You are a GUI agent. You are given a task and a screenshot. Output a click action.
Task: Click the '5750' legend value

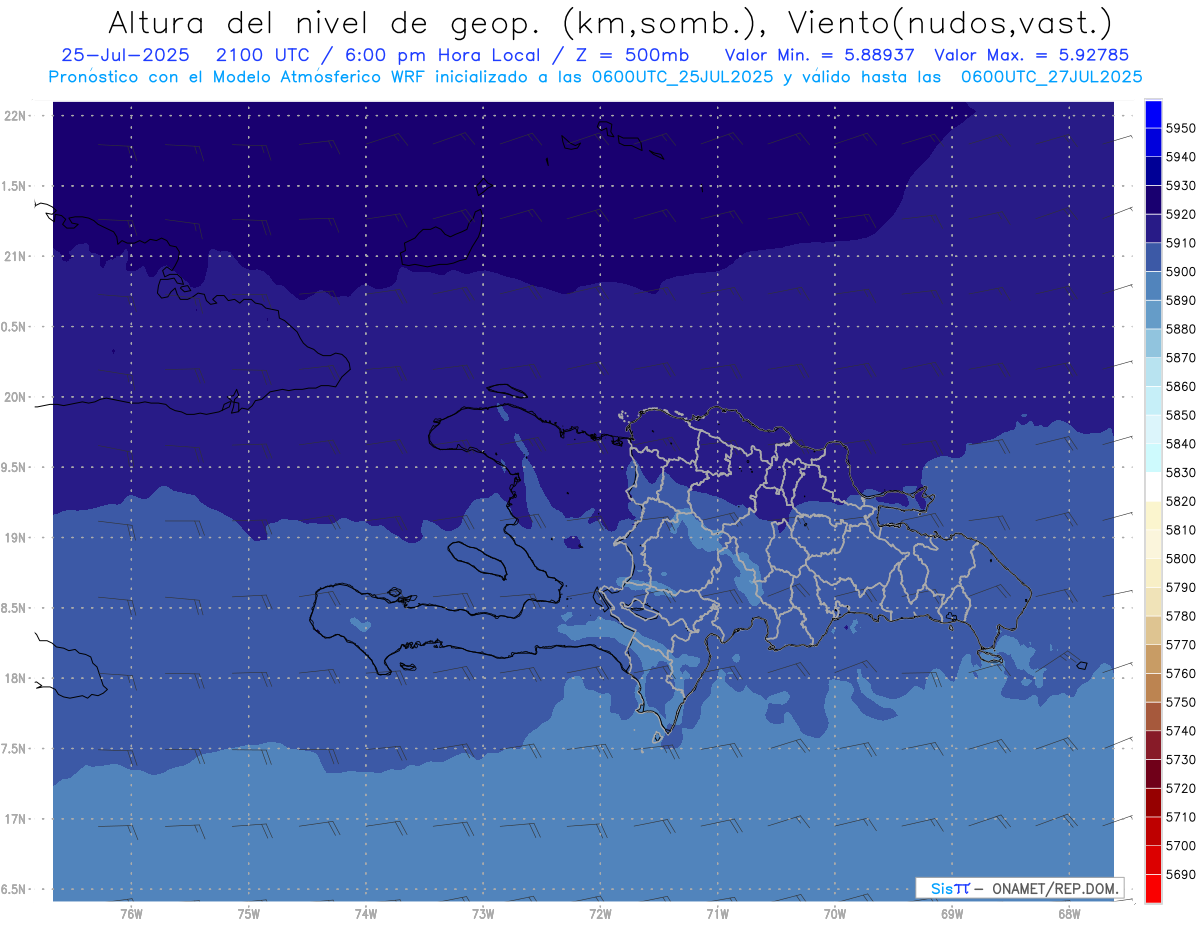pos(1180,702)
